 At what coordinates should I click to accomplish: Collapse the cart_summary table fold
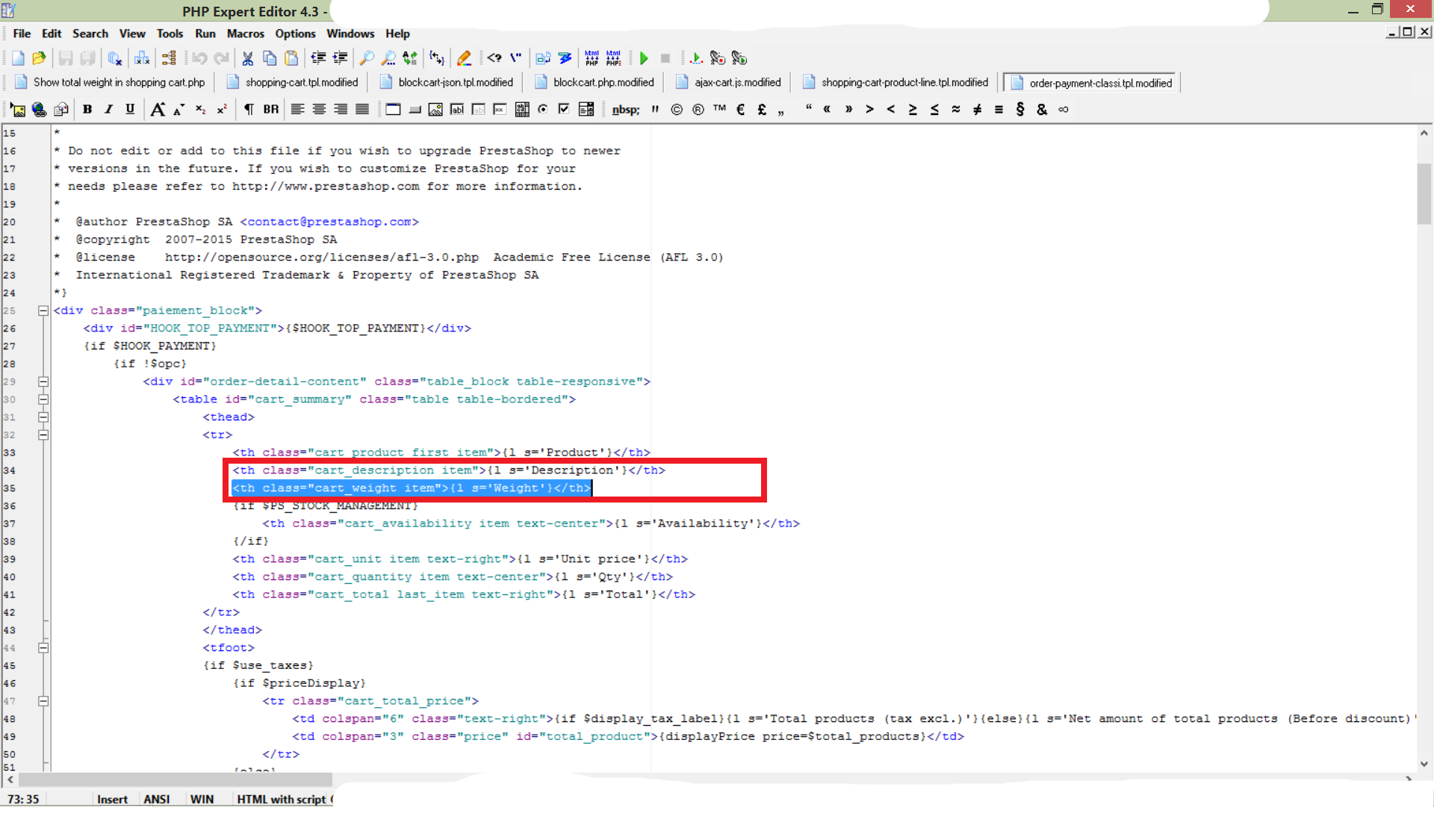43,399
